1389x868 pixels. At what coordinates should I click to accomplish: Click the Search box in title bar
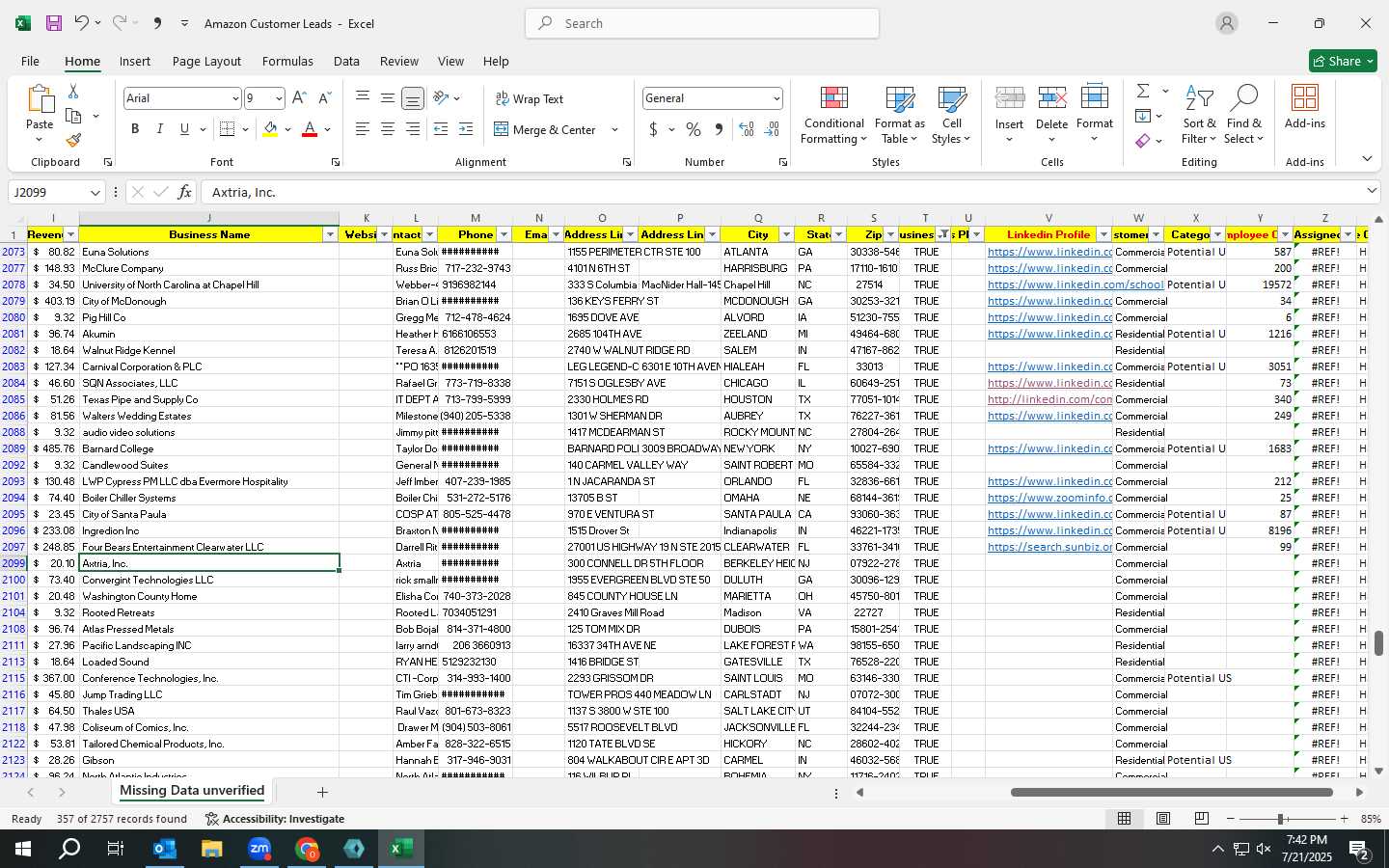tap(702, 23)
